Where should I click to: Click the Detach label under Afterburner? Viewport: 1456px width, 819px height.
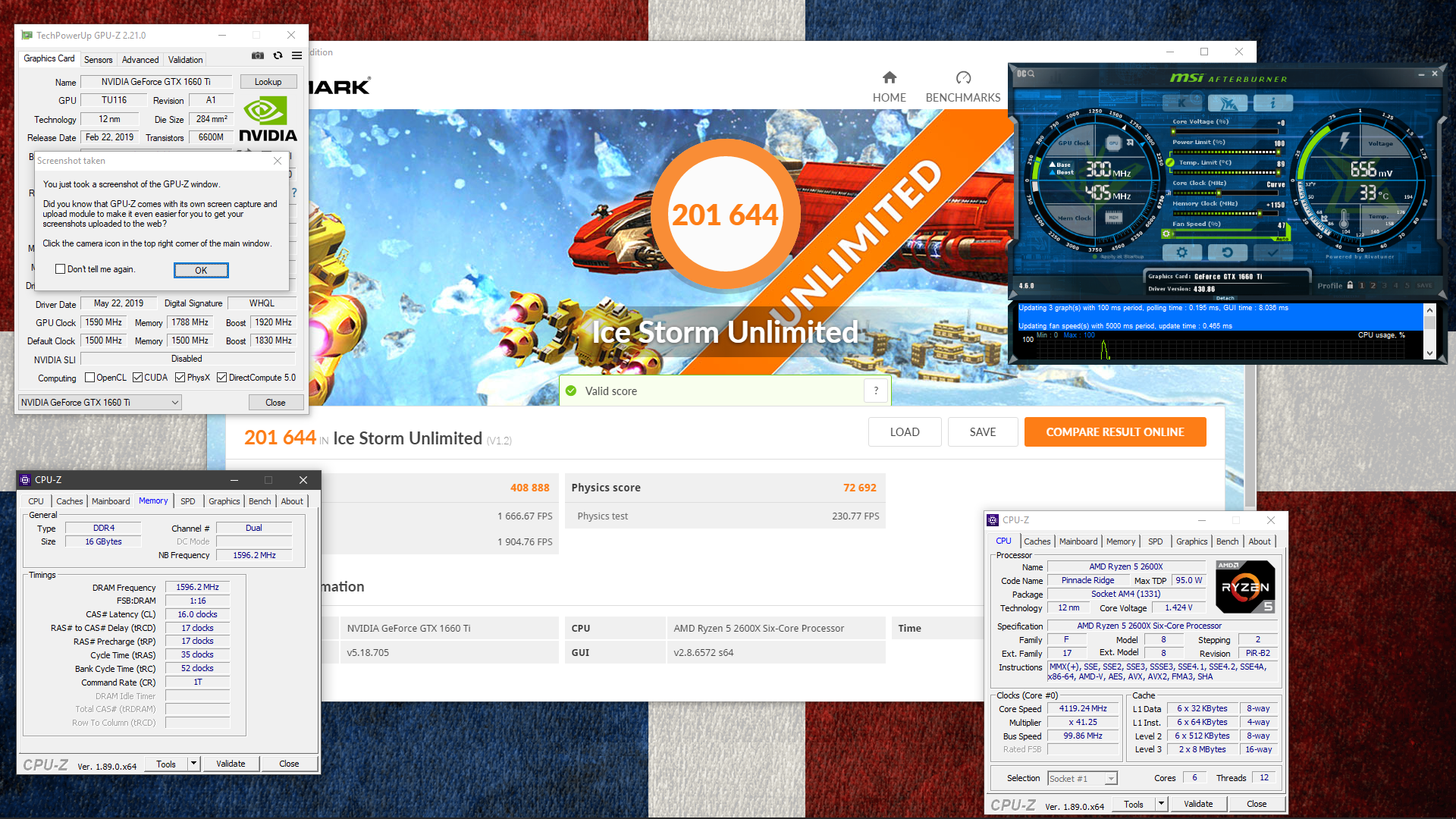(1225, 298)
